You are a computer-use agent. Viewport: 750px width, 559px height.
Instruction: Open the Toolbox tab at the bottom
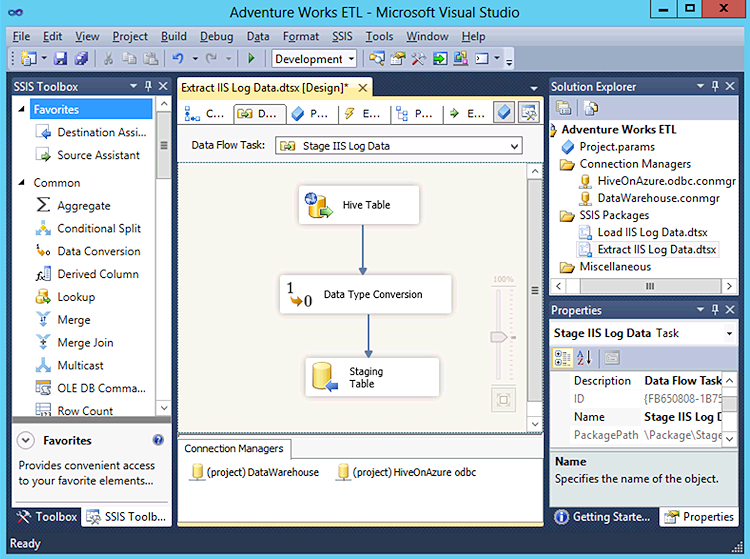(x=47, y=517)
